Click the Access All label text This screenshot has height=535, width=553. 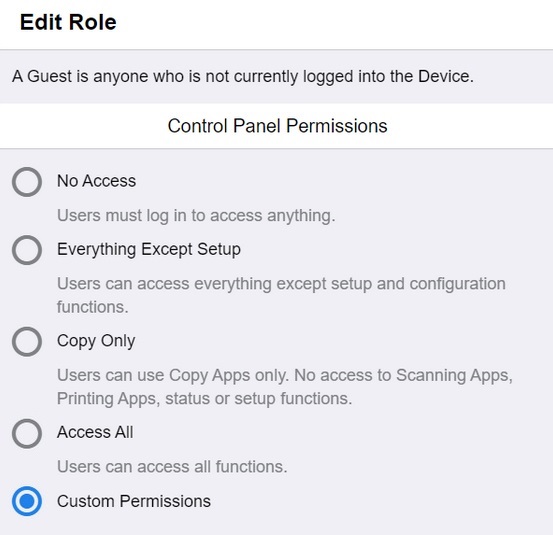(x=95, y=432)
